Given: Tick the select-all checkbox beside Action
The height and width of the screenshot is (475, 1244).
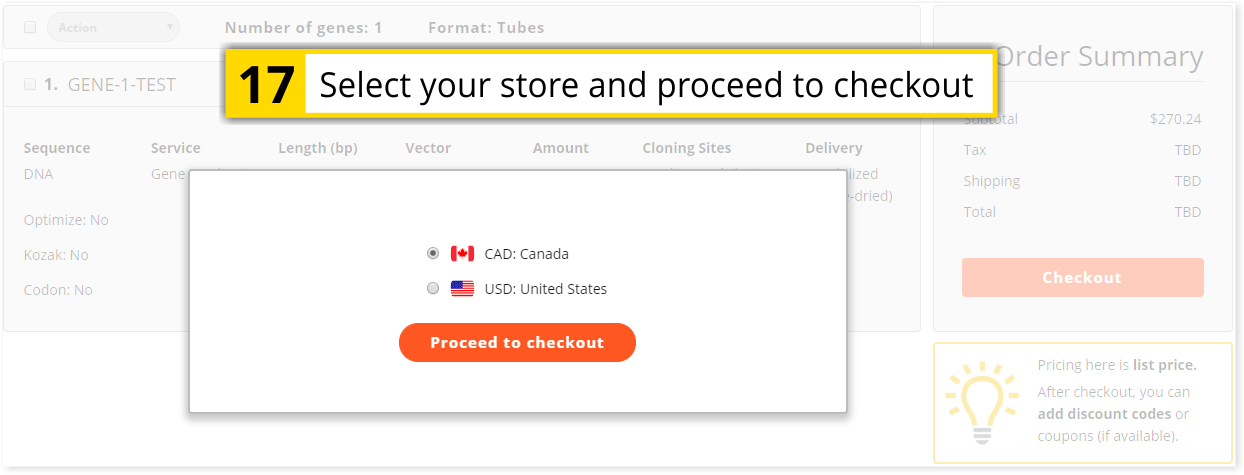Looking at the screenshot, I should click(30, 27).
